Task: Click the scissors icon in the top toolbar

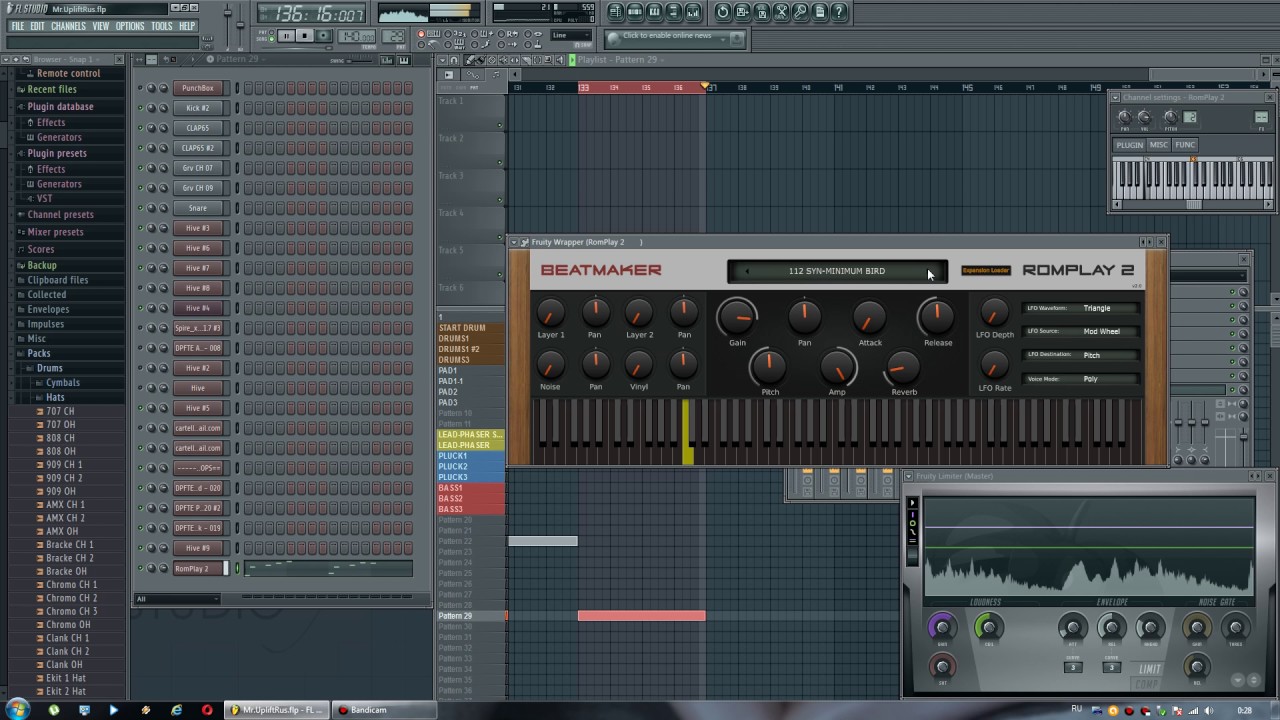Action: click(x=780, y=12)
